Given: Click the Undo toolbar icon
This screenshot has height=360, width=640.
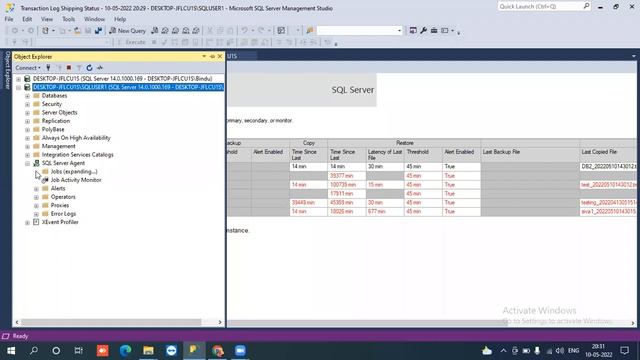Looking at the screenshot, I should 244,31.
